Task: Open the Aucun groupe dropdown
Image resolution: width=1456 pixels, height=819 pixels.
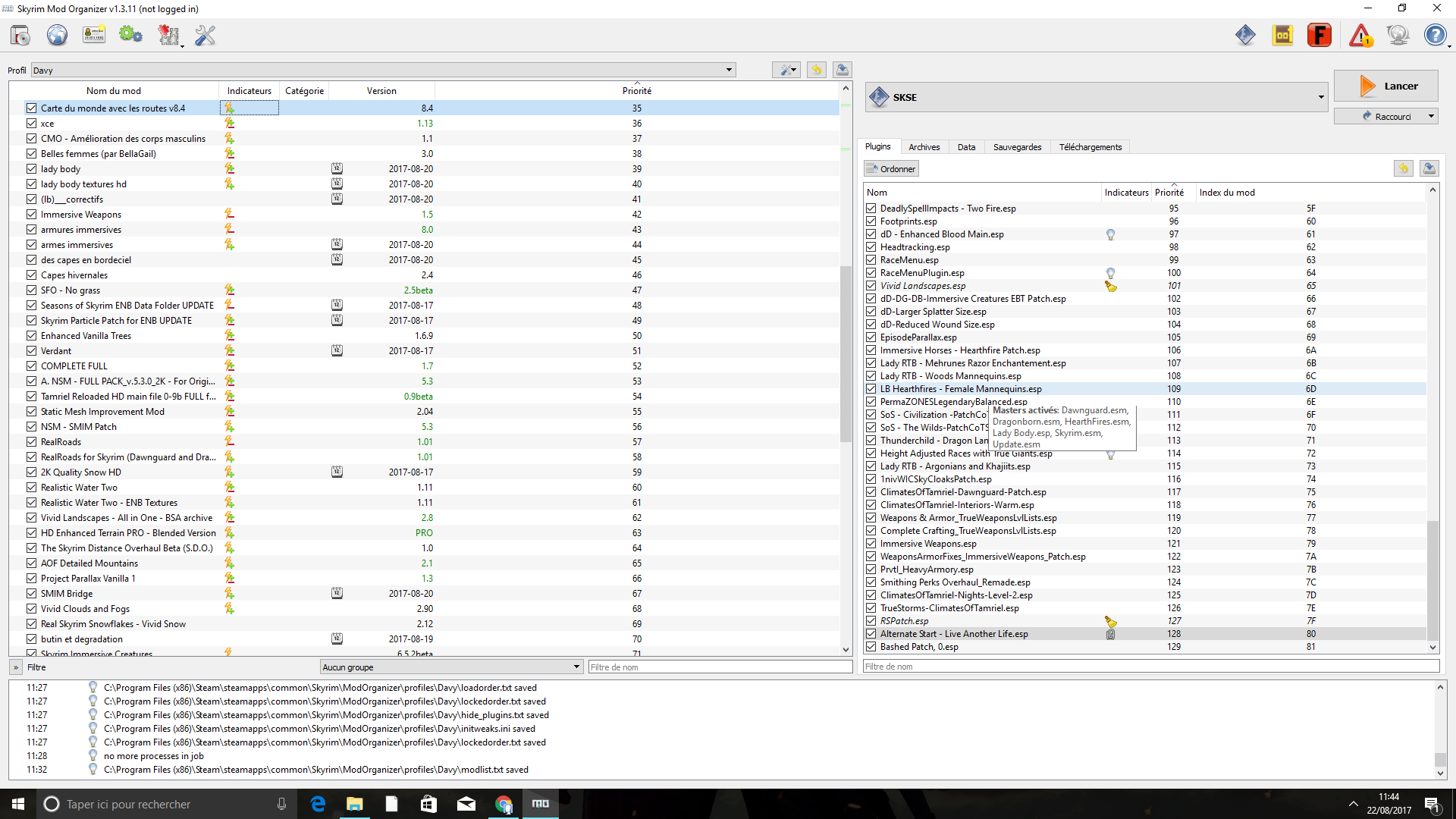Action: [450, 667]
